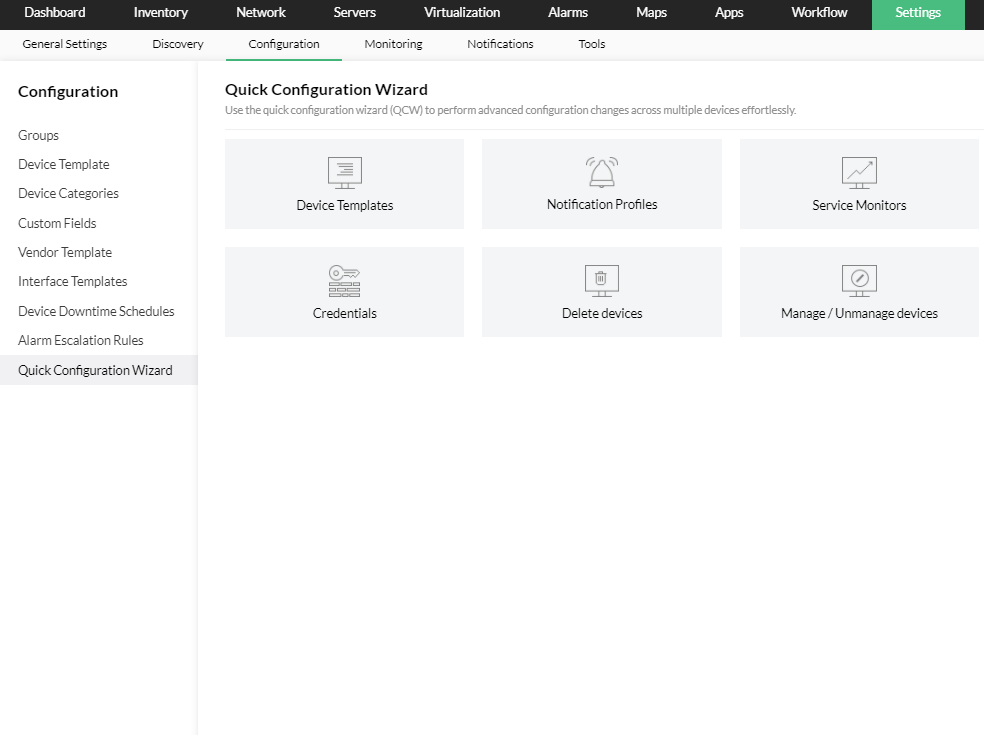Click the Credentials key icon
The width and height of the screenshot is (984, 735).
[x=344, y=281]
